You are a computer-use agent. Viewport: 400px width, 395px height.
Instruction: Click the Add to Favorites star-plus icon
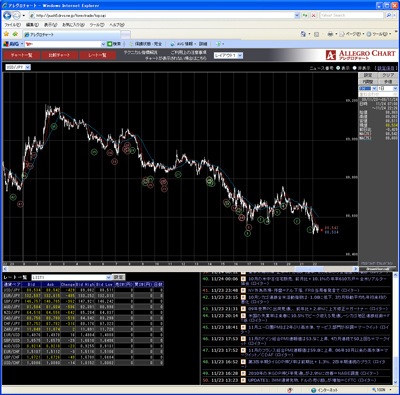15,34
